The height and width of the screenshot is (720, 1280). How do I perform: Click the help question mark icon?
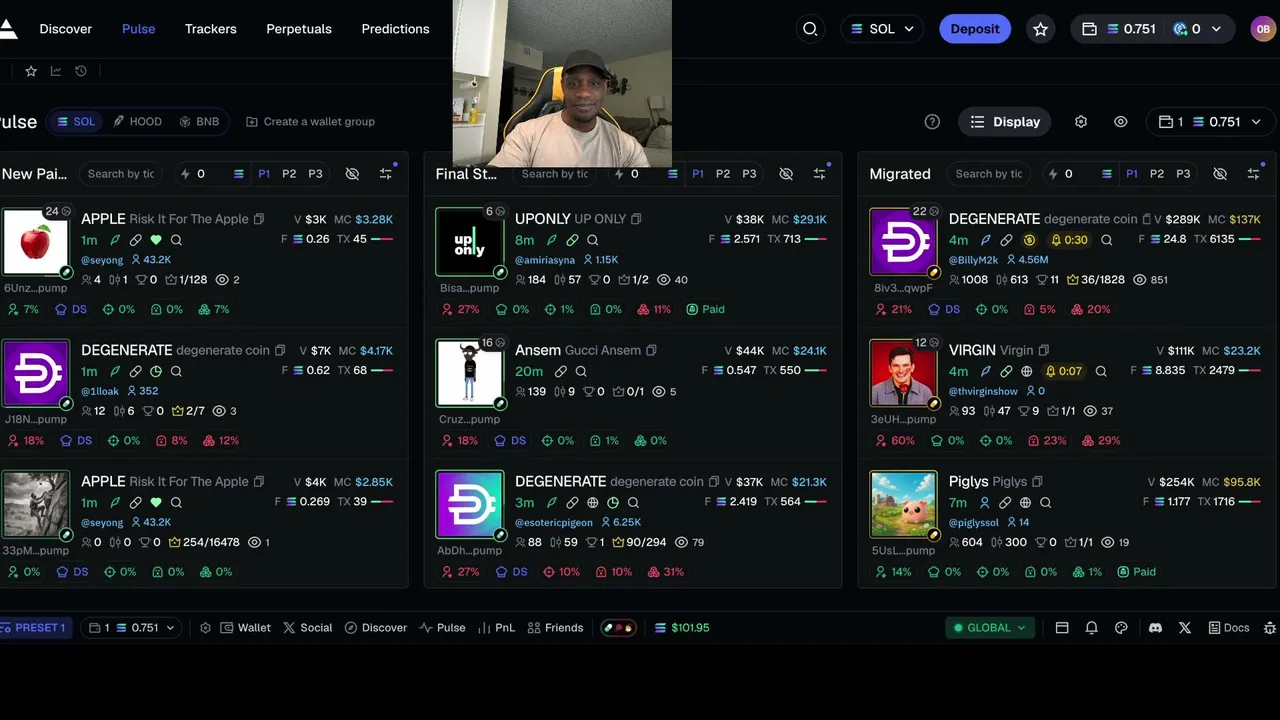pos(932,122)
